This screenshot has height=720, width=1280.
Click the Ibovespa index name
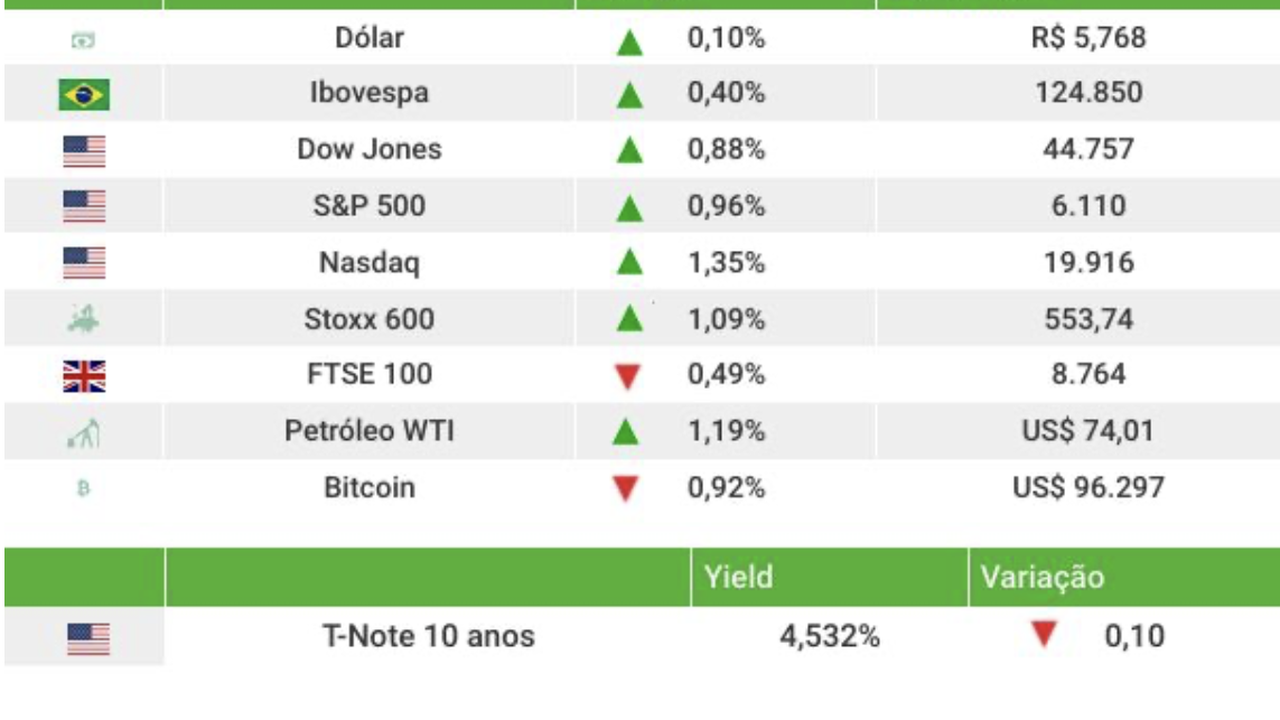pyautogui.click(x=369, y=93)
